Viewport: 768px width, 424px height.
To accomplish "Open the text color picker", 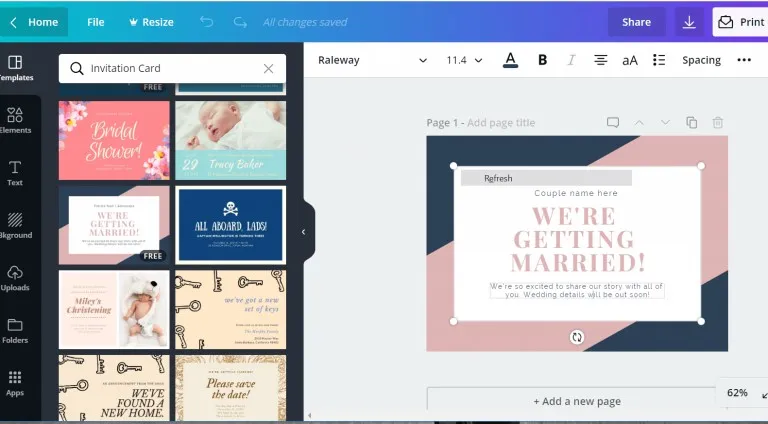I will 510,60.
